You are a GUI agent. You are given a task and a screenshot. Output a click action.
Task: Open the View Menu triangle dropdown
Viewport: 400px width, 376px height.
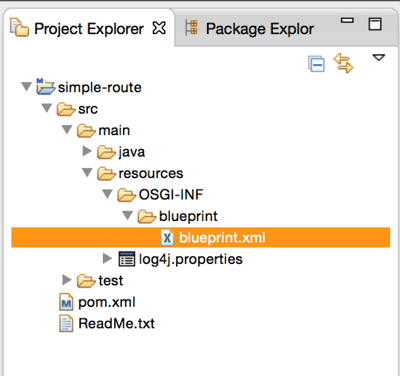tap(379, 58)
